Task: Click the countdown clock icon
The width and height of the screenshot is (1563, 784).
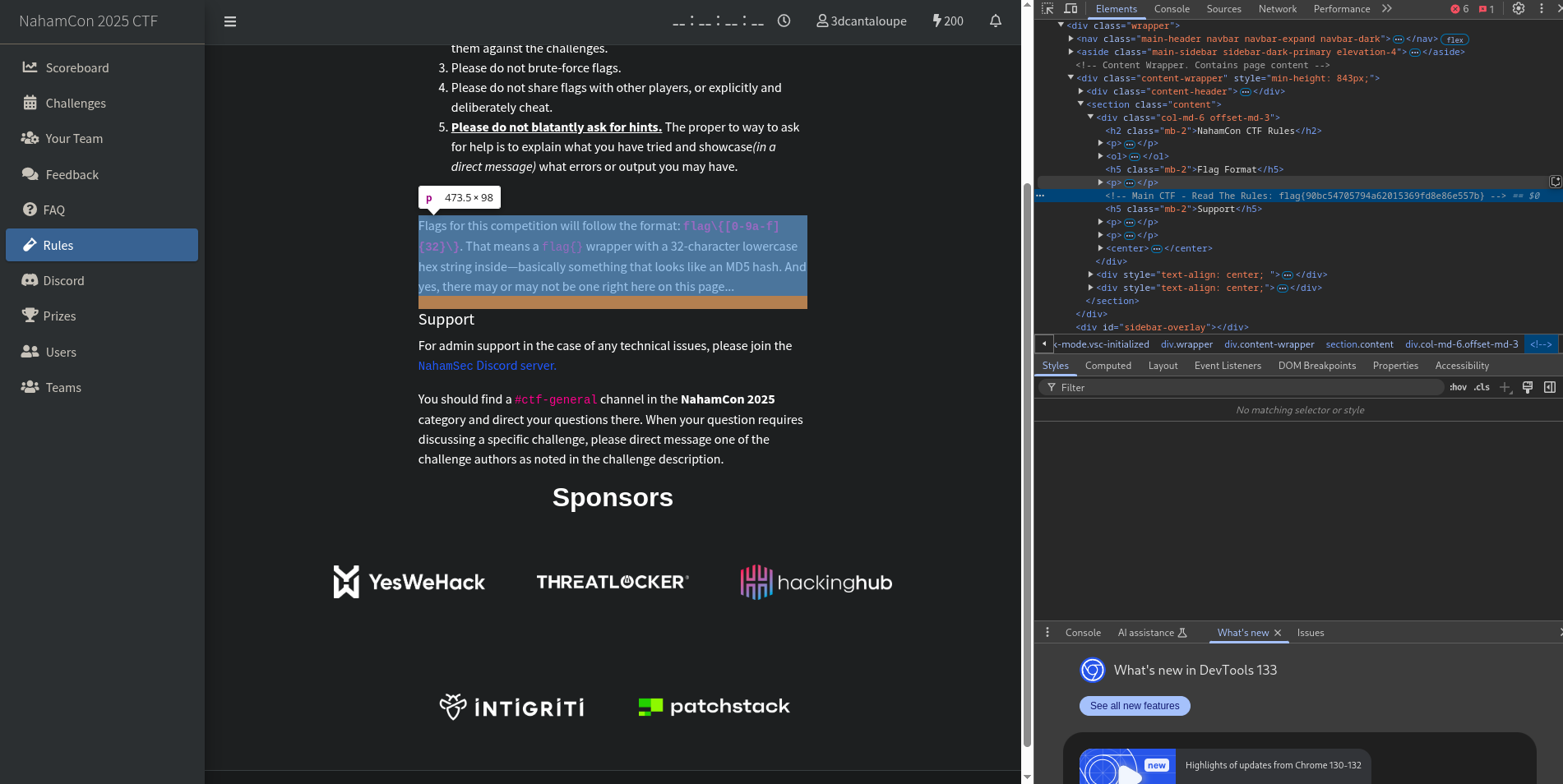Action: (784, 21)
